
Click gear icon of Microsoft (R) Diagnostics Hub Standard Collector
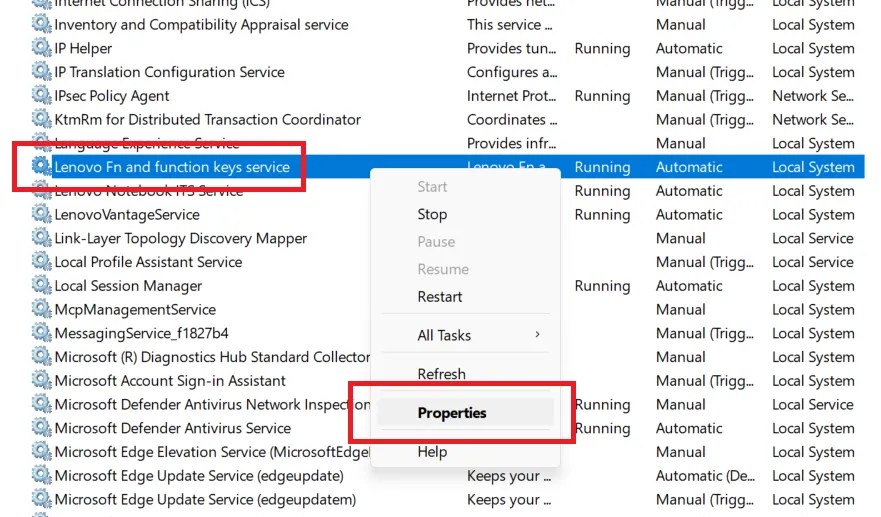42,357
